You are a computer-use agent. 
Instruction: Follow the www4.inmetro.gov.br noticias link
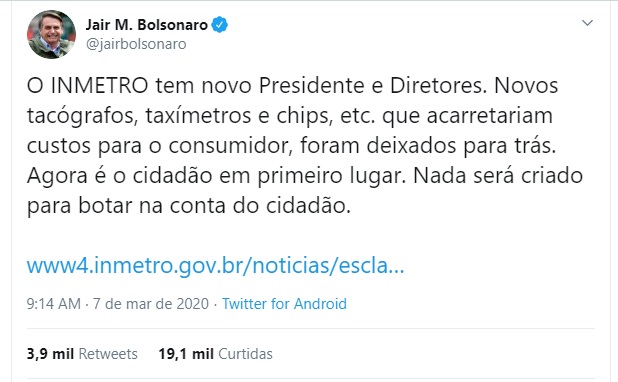click(216, 265)
